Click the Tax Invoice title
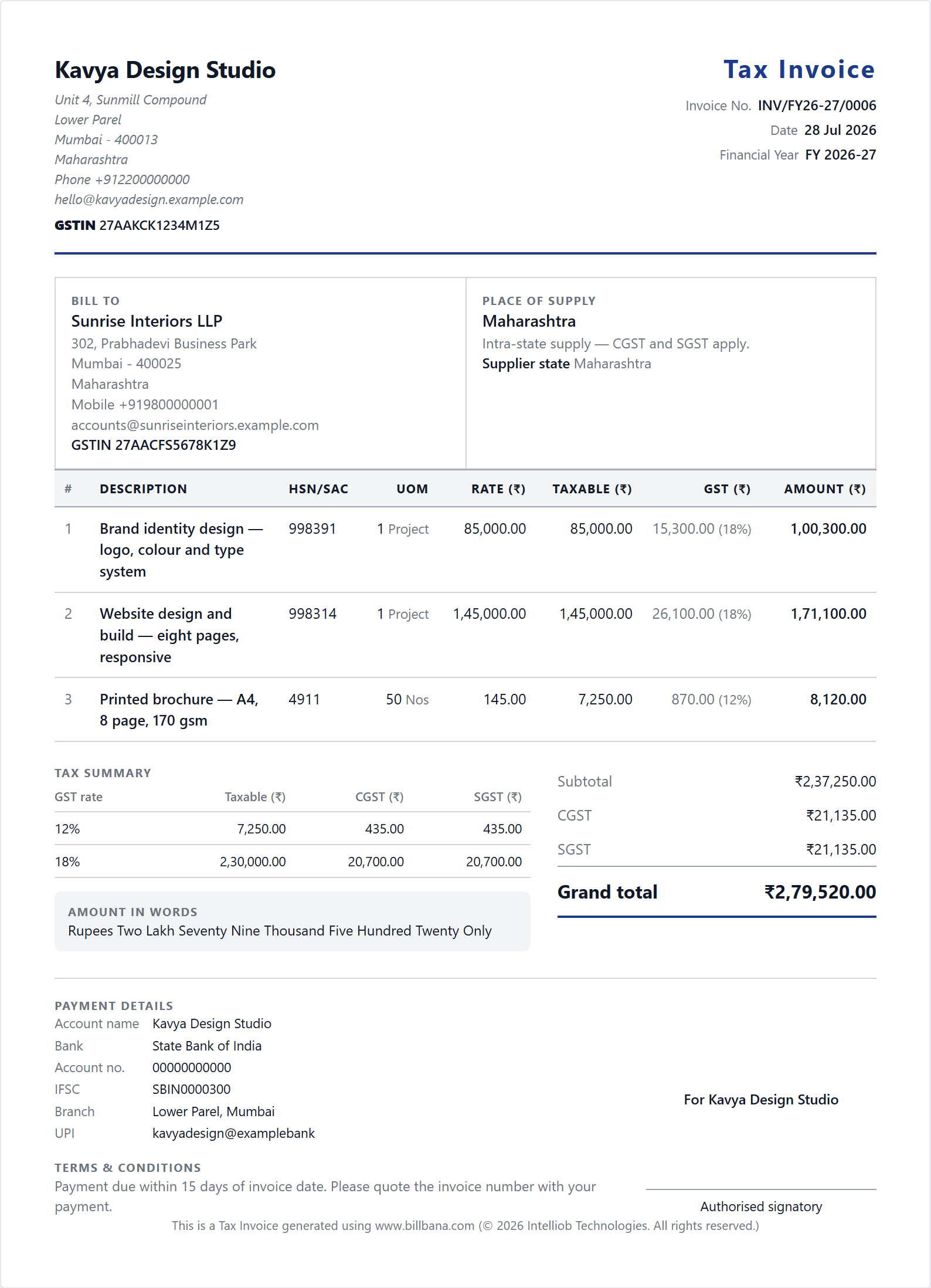 tap(799, 69)
